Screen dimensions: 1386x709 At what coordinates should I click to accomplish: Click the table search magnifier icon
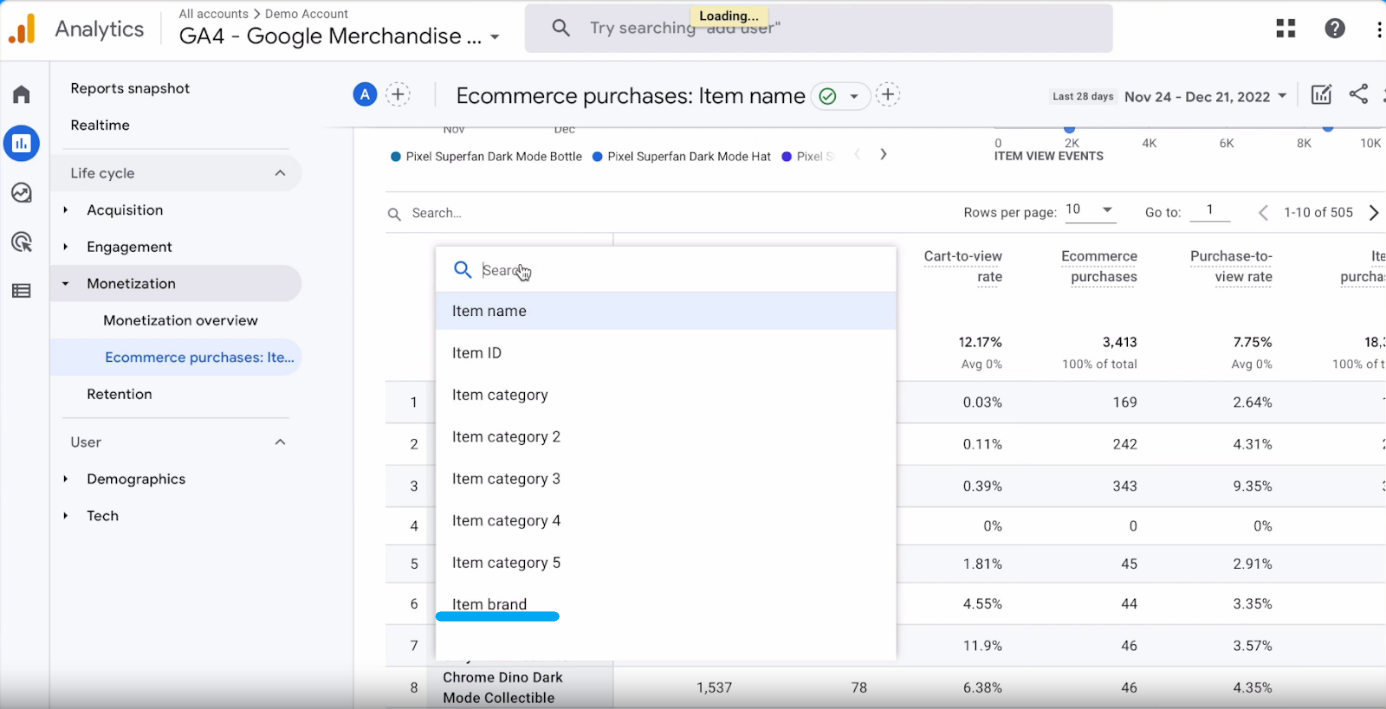coord(395,213)
